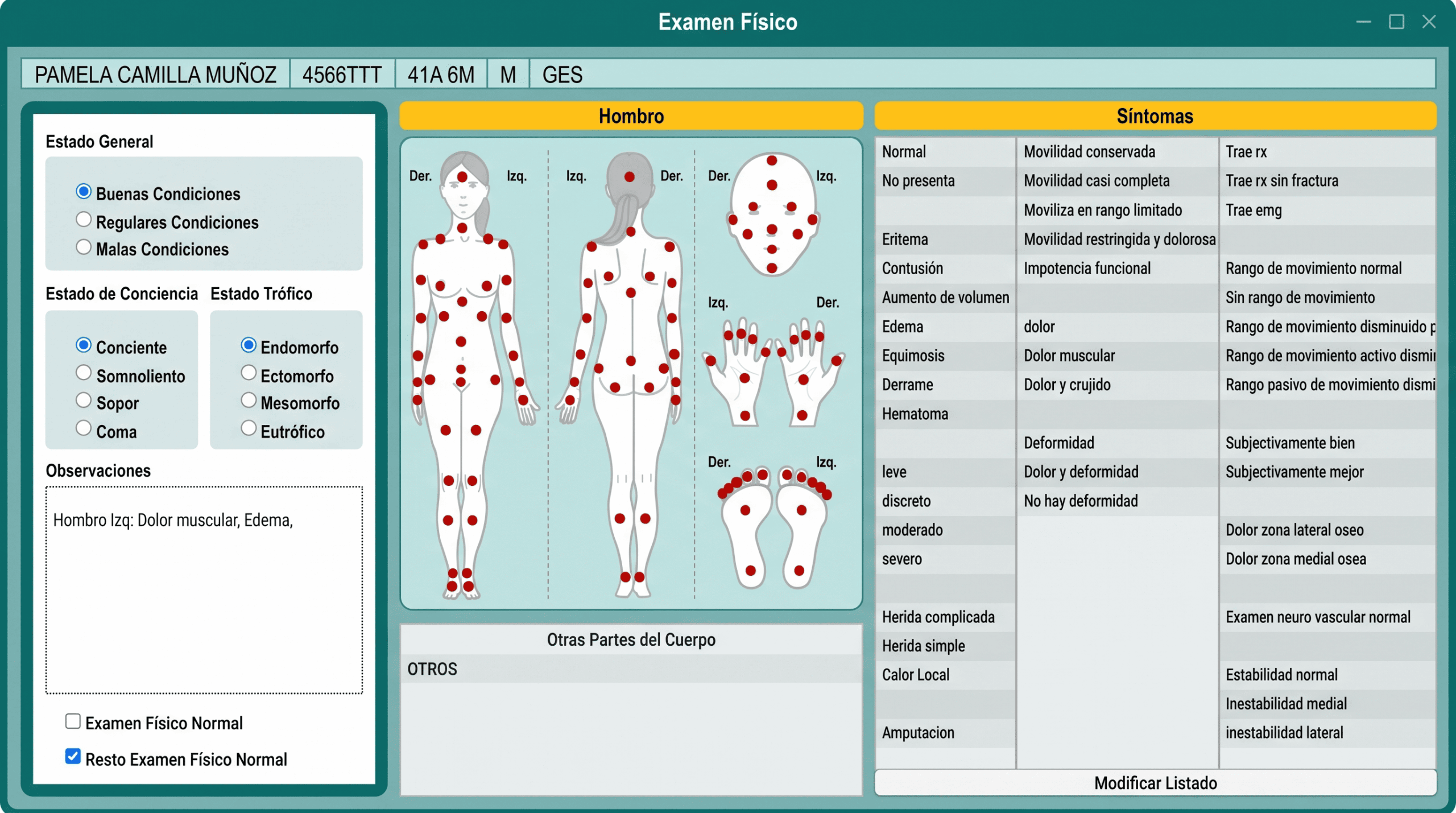The image size is (1456, 813).
Task: Check Examen Físico Normal checkbox
Action: coord(73,721)
